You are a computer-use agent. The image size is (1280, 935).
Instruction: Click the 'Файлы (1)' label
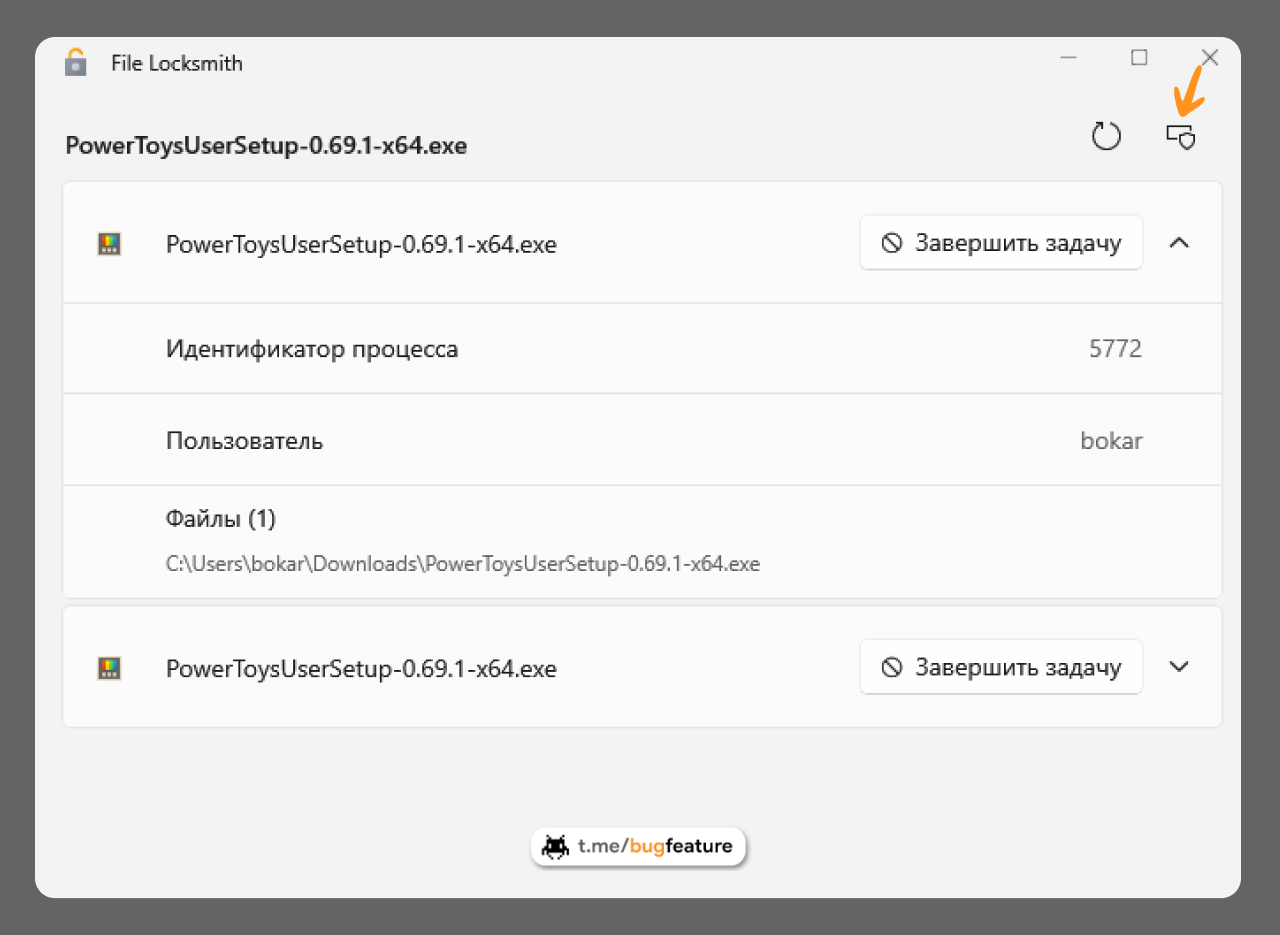(x=221, y=519)
